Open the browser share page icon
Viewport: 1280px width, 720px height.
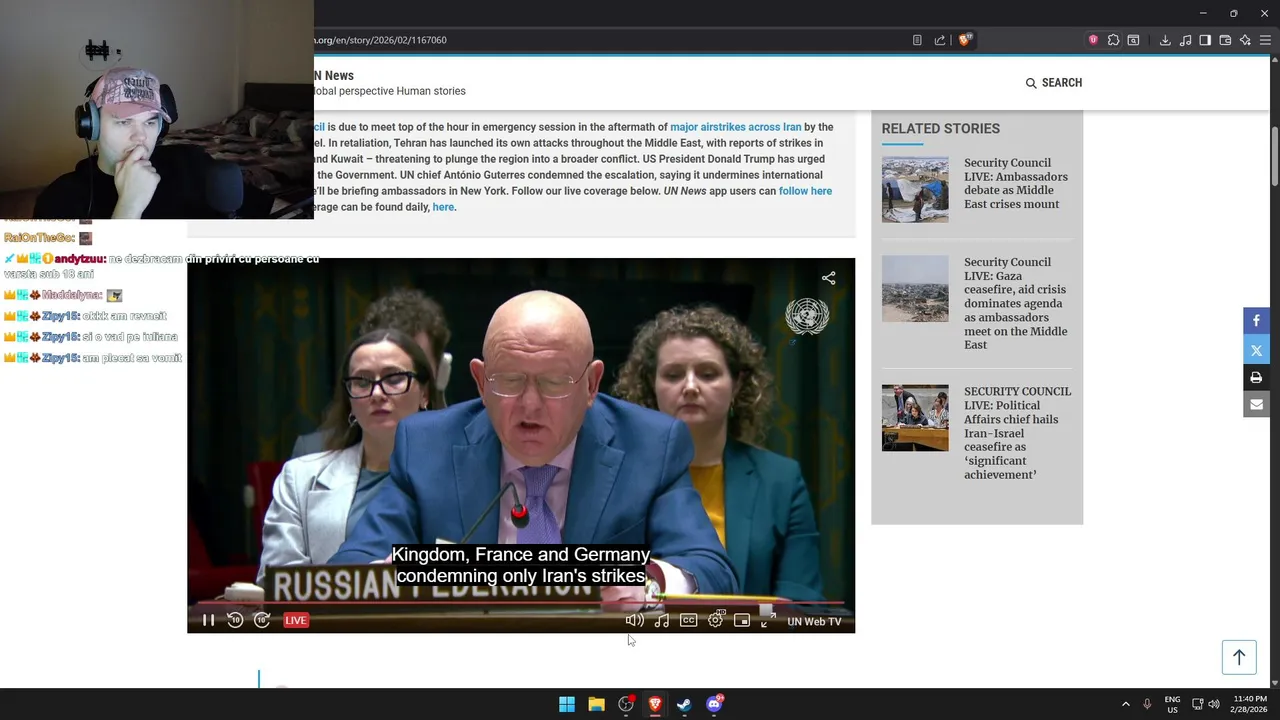[940, 40]
